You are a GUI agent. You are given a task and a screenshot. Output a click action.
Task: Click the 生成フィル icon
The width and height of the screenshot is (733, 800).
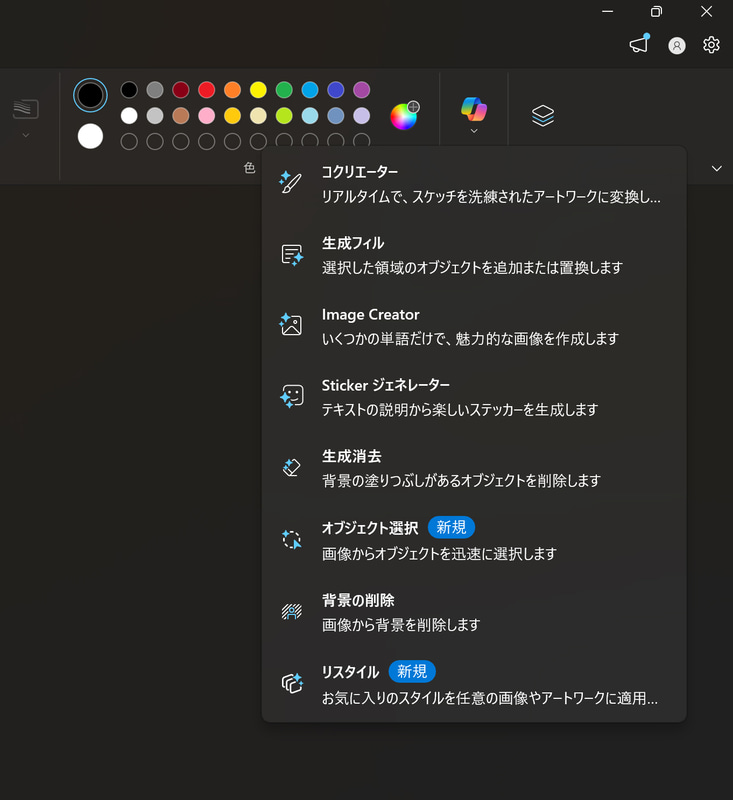(x=292, y=254)
